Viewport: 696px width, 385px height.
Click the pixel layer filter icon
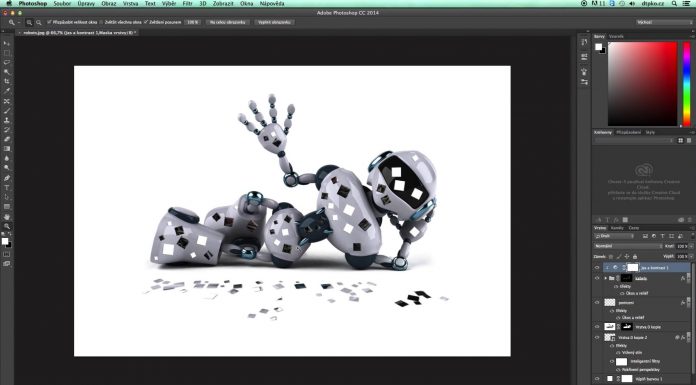pos(645,236)
